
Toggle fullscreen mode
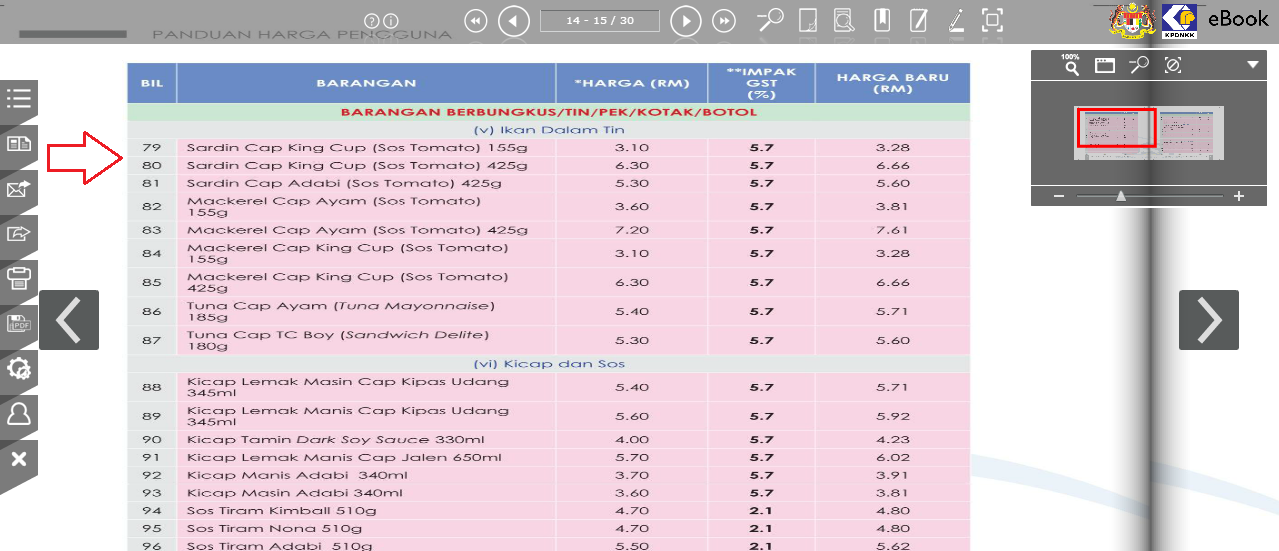click(x=992, y=20)
